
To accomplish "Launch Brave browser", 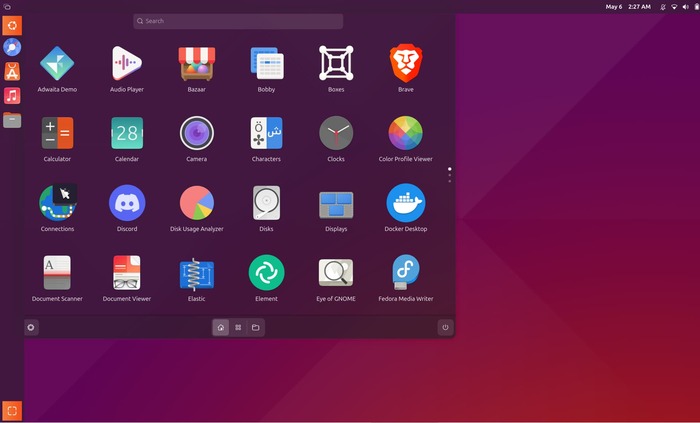I will point(406,63).
